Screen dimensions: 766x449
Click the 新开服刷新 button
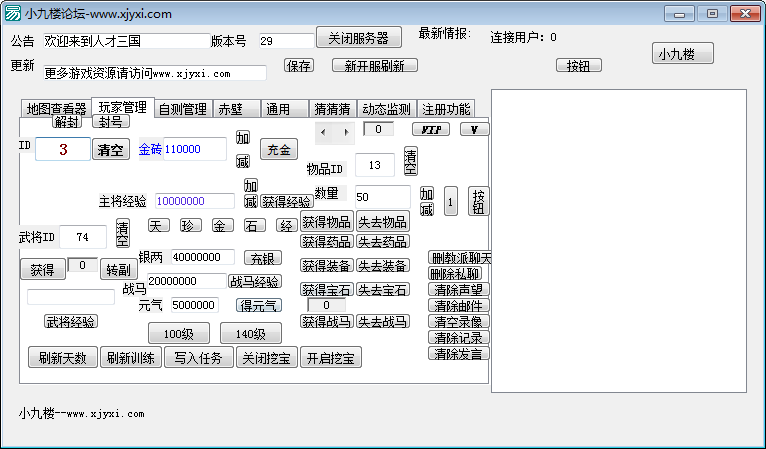374,66
